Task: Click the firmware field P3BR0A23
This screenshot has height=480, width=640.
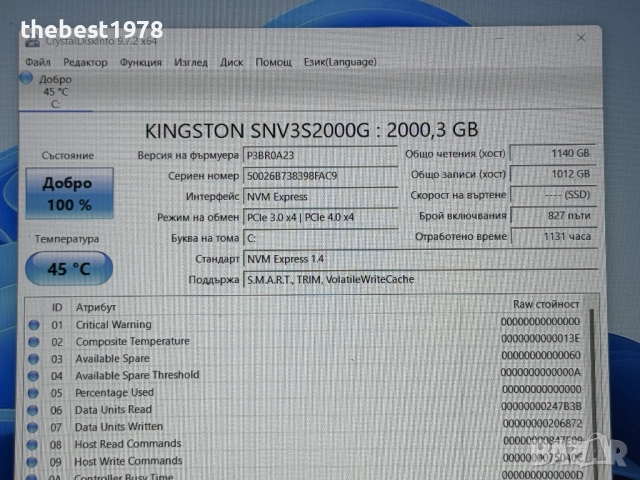Action: click(320, 156)
